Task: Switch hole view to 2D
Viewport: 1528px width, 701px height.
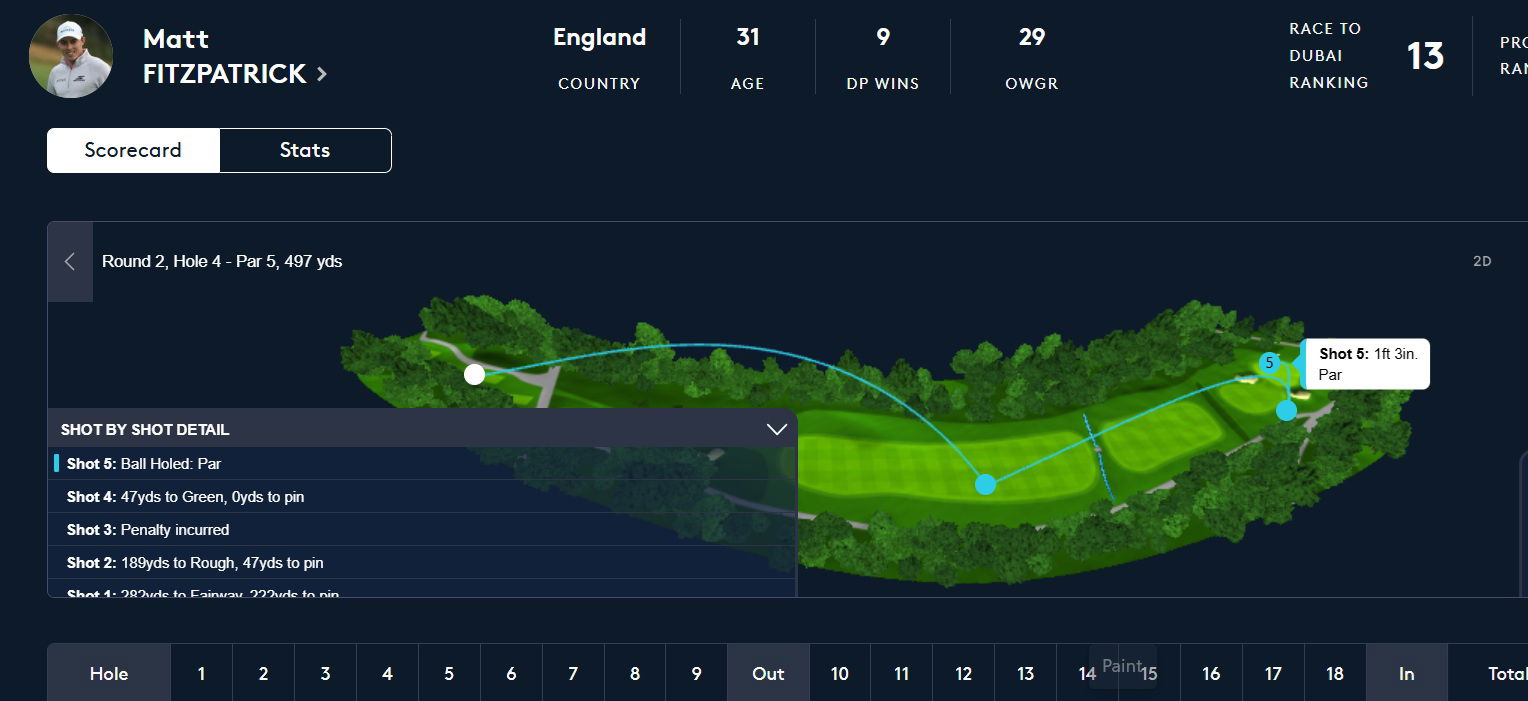Action: (x=1482, y=262)
